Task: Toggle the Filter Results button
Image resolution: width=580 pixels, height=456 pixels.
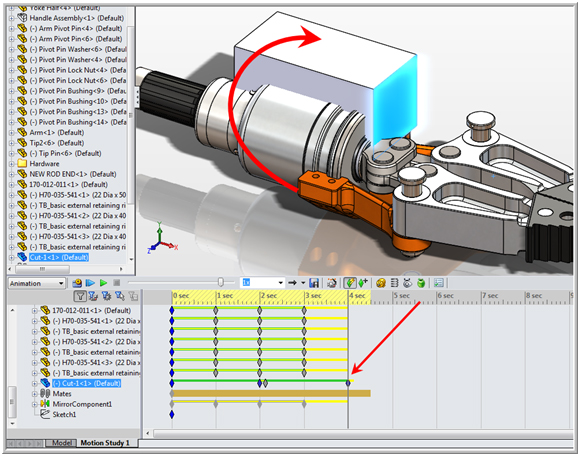Action: [x=133, y=296]
